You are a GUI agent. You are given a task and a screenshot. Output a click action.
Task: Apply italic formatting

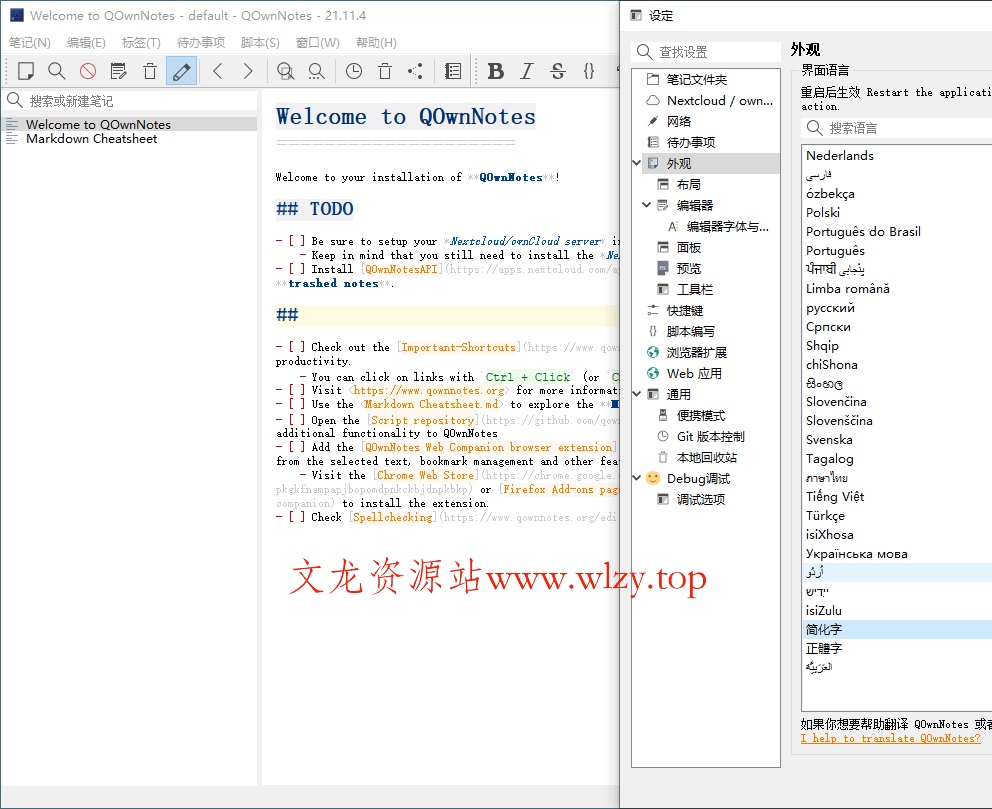(526, 71)
